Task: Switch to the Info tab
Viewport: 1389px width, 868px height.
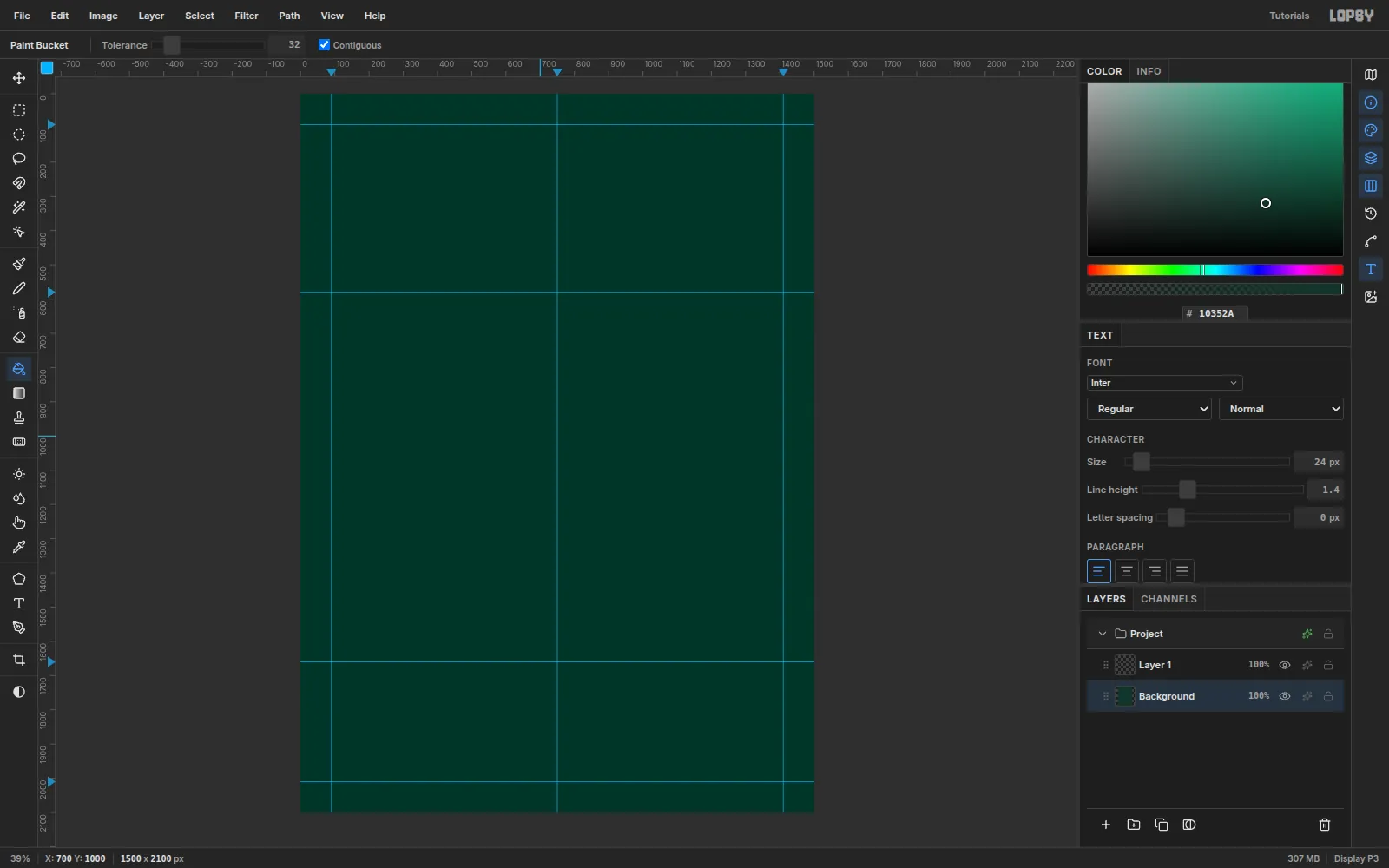Action: 1149,71
